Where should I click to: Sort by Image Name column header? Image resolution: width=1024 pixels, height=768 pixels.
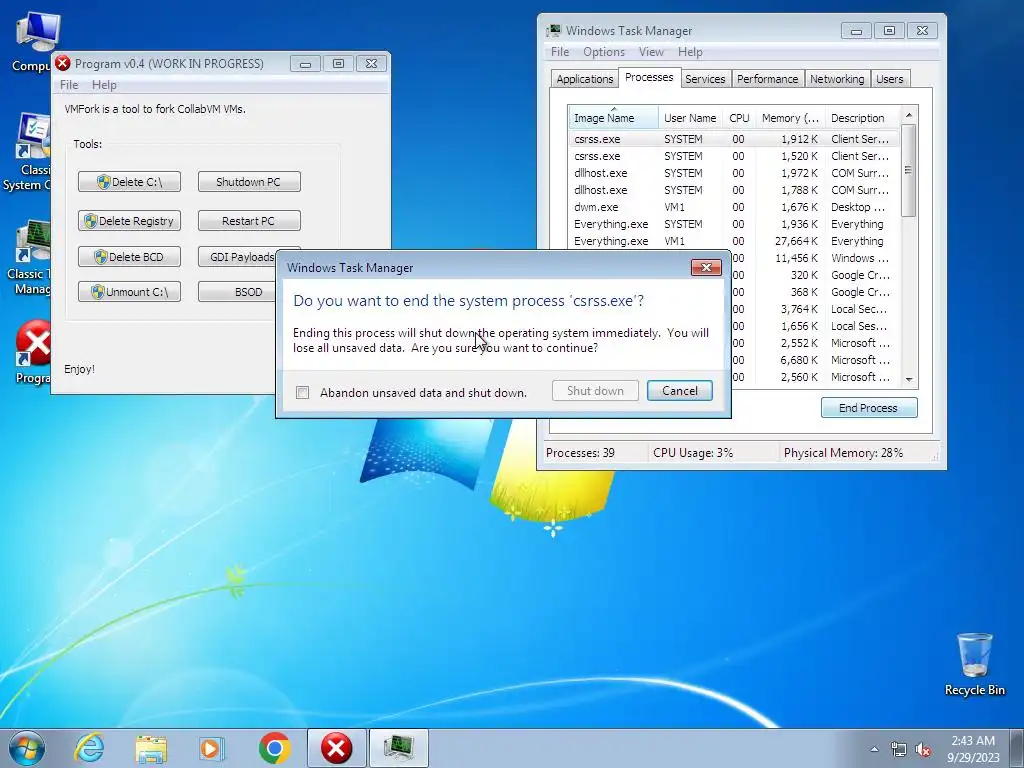pyautogui.click(x=613, y=118)
